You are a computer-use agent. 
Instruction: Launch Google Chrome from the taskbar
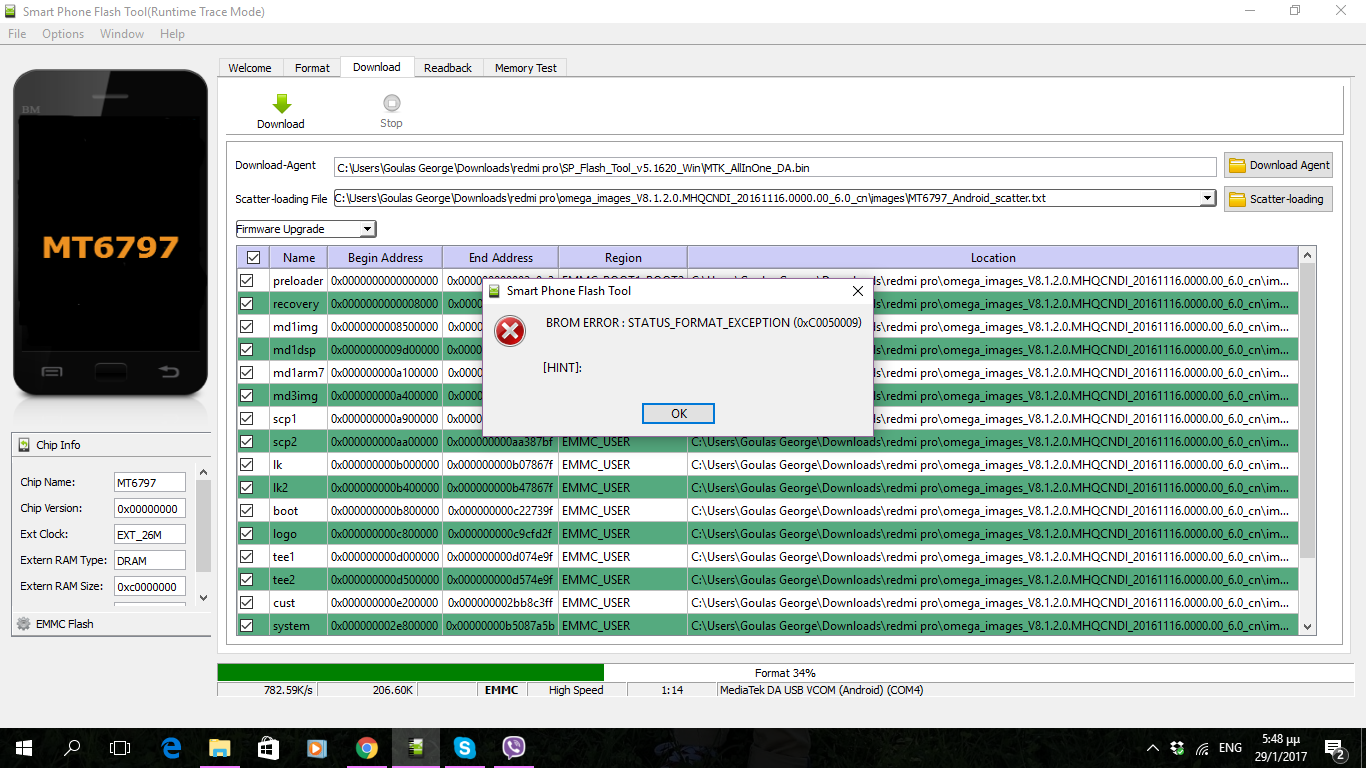click(x=366, y=747)
